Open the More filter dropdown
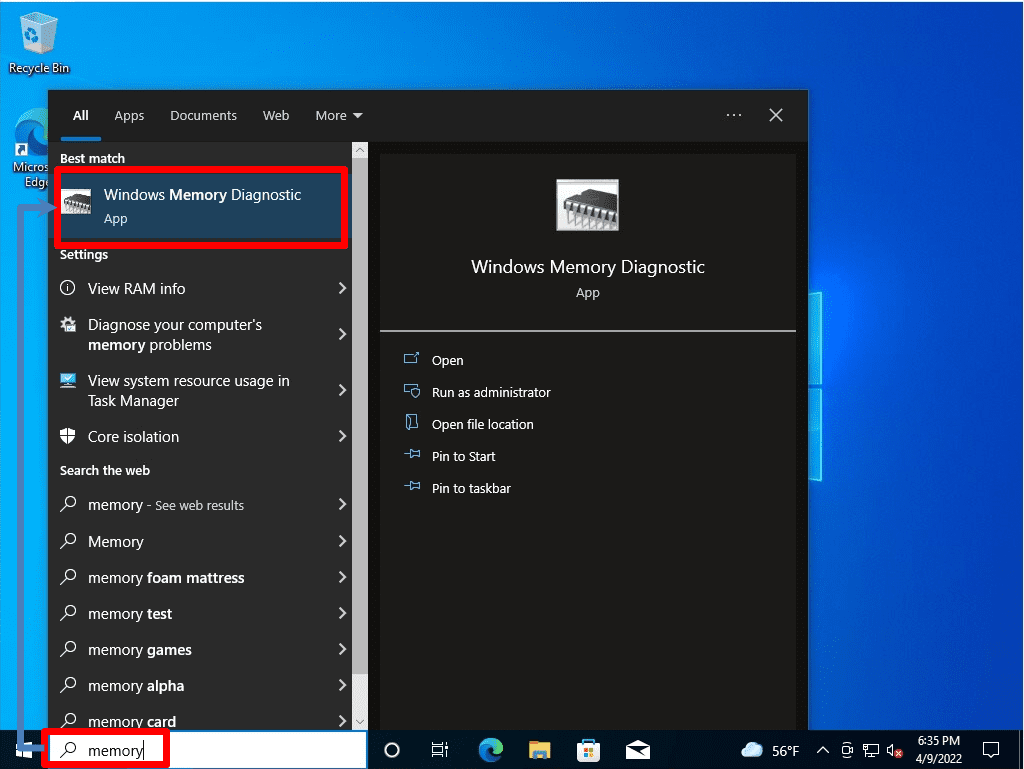The width and height of the screenshot is (1024, 769). pyautogui.click(x=338, y=116)
